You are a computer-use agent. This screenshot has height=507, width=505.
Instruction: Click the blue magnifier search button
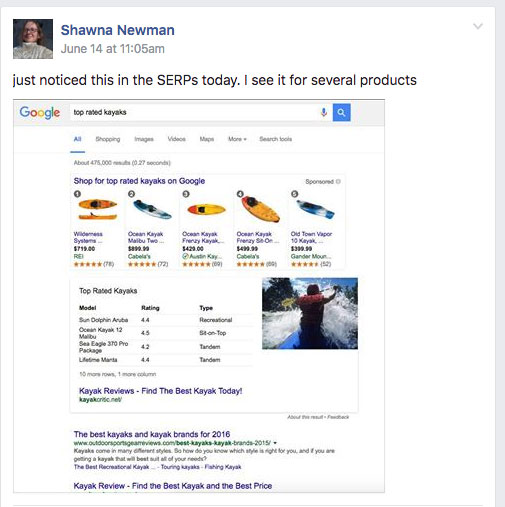pyautogui.click(x=341, y=112)
